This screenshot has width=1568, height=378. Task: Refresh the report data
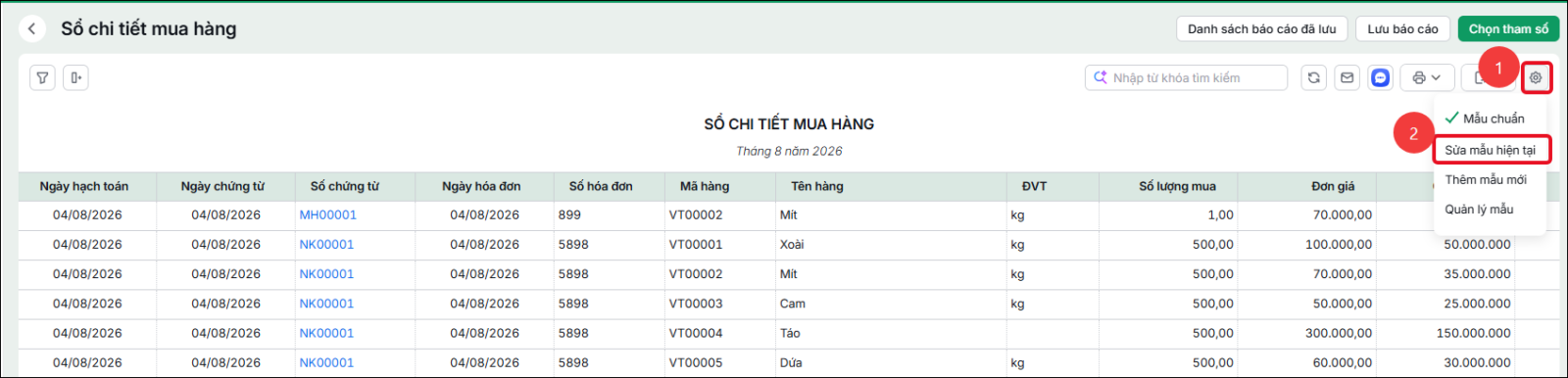[1314, 77]
